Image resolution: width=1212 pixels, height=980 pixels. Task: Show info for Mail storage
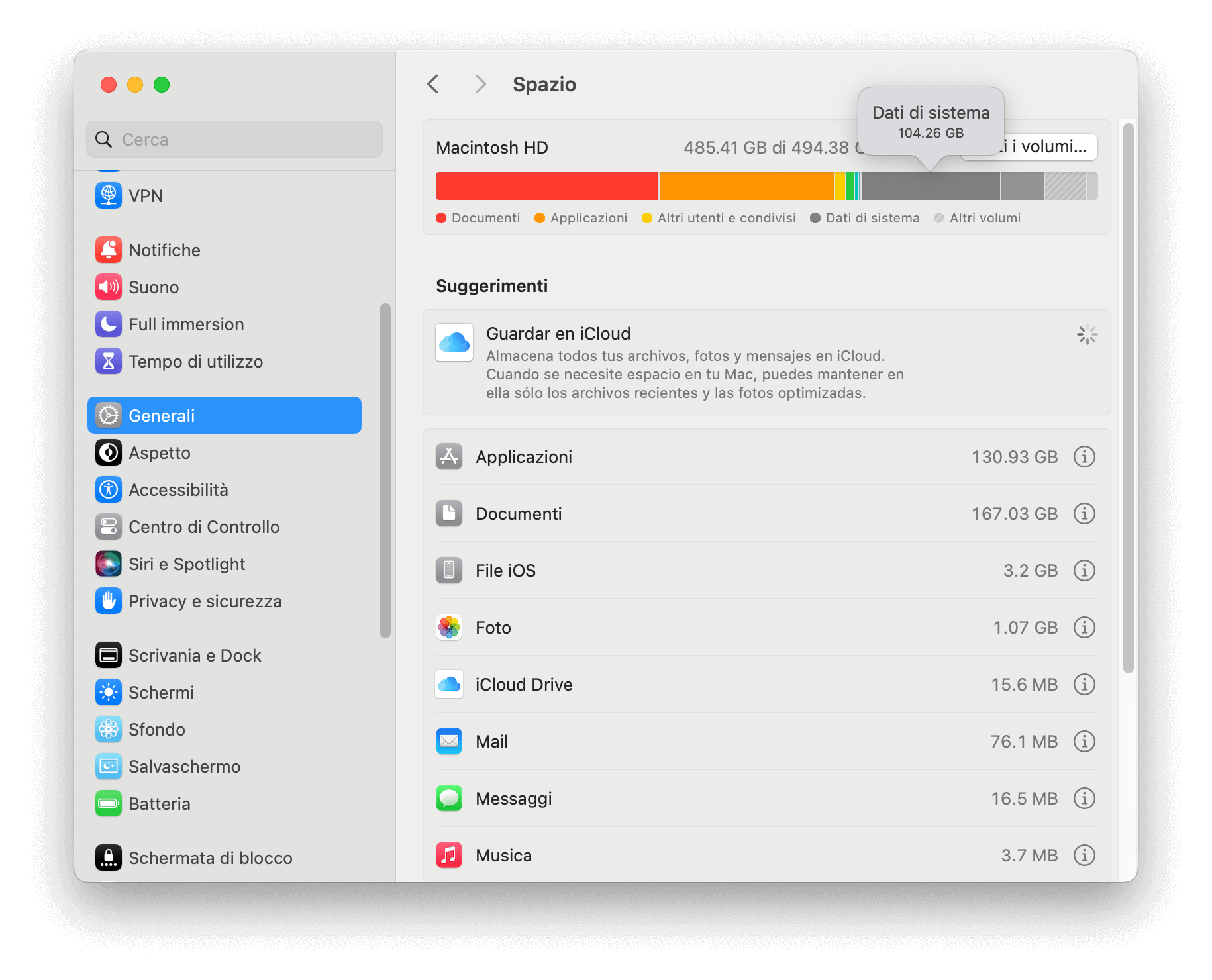pyautogui.click(x=1084, y=741)
